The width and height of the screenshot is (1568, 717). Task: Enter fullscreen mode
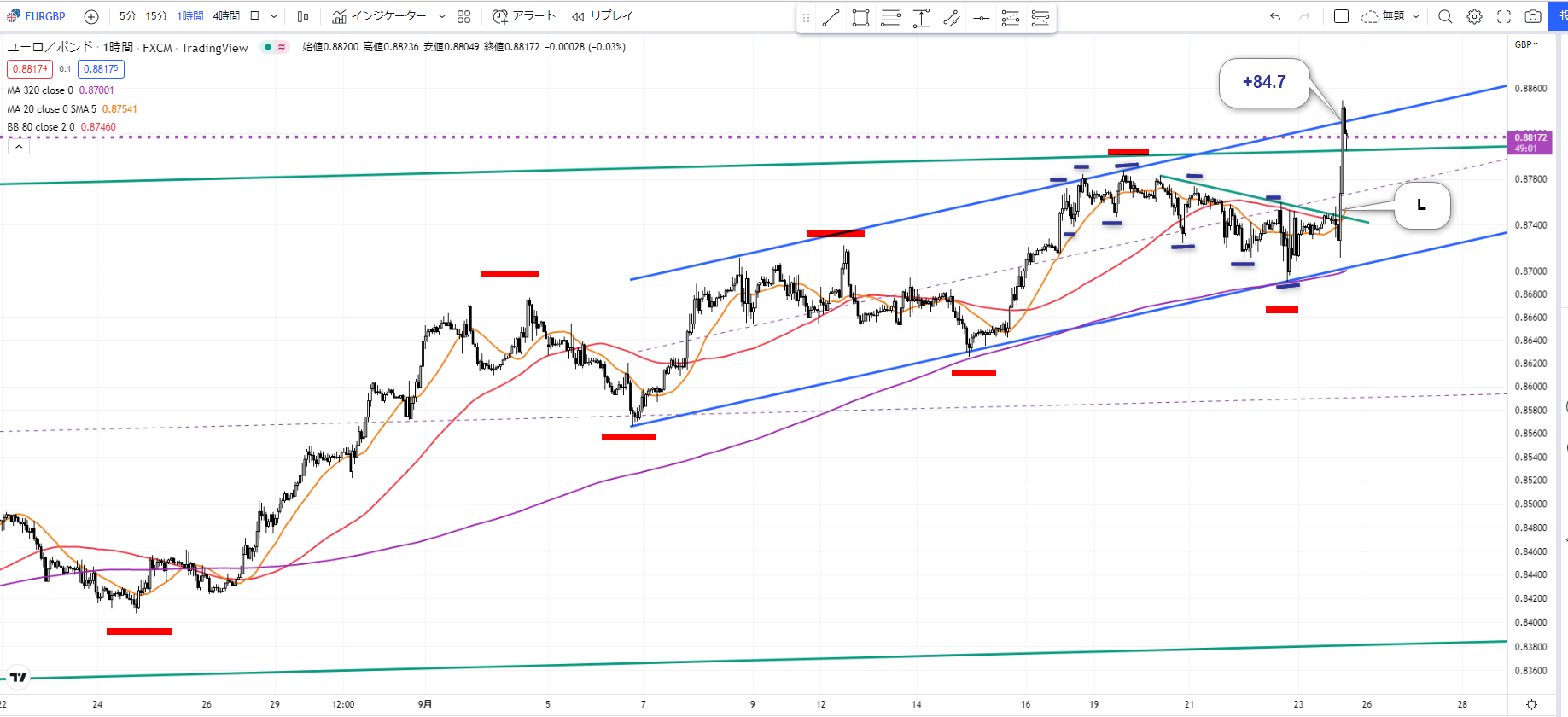(x=1504, y=16)
